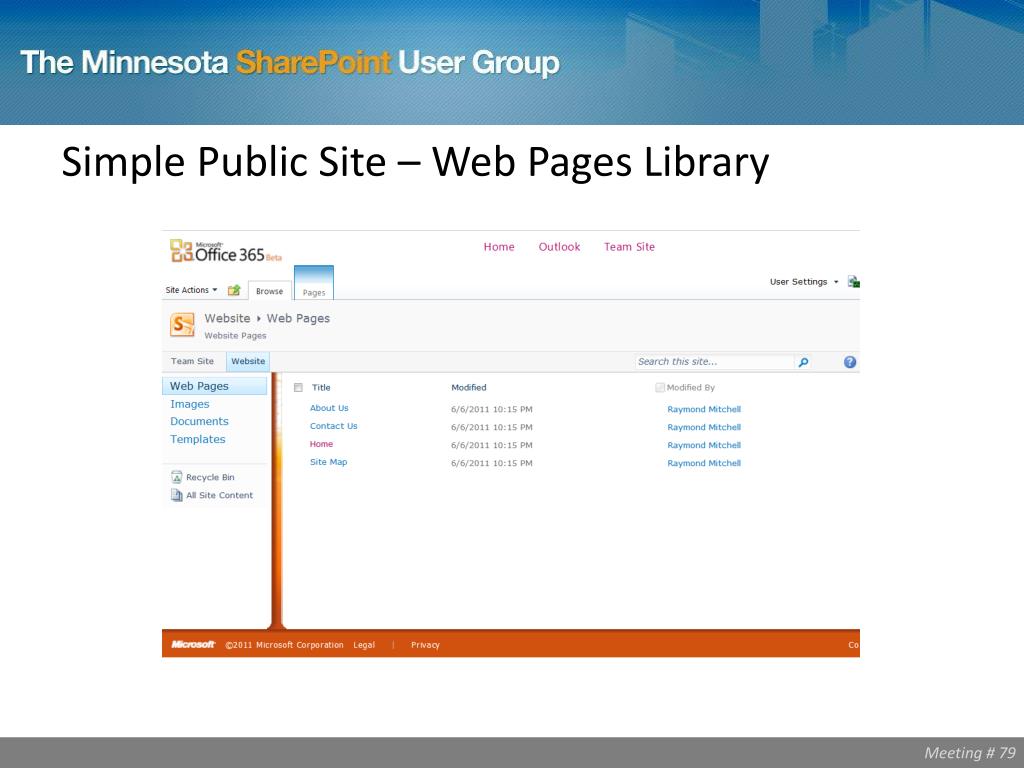Click the SharePoint site logo icon
The height and width of the screenshot is (768, 1024).
[182, 325]
